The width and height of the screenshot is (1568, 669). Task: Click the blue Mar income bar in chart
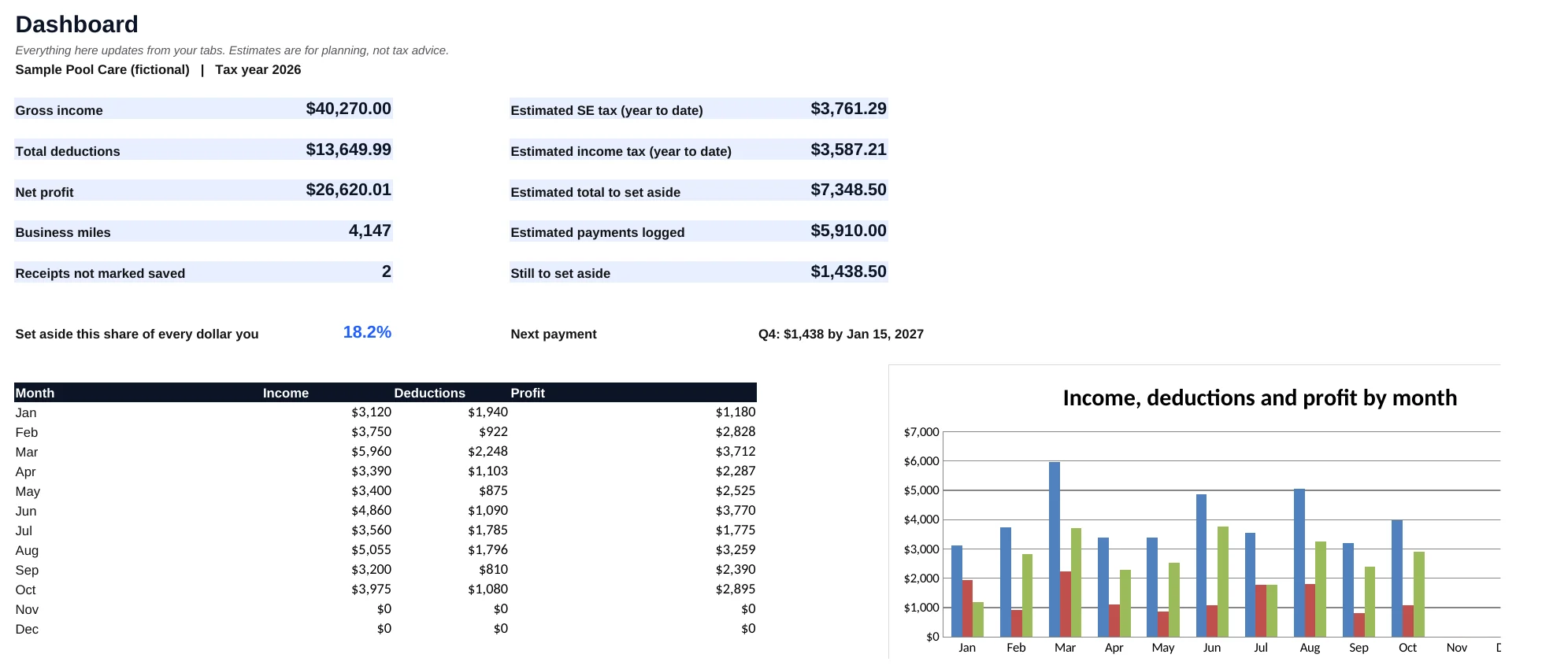(x=1055, y=549)
